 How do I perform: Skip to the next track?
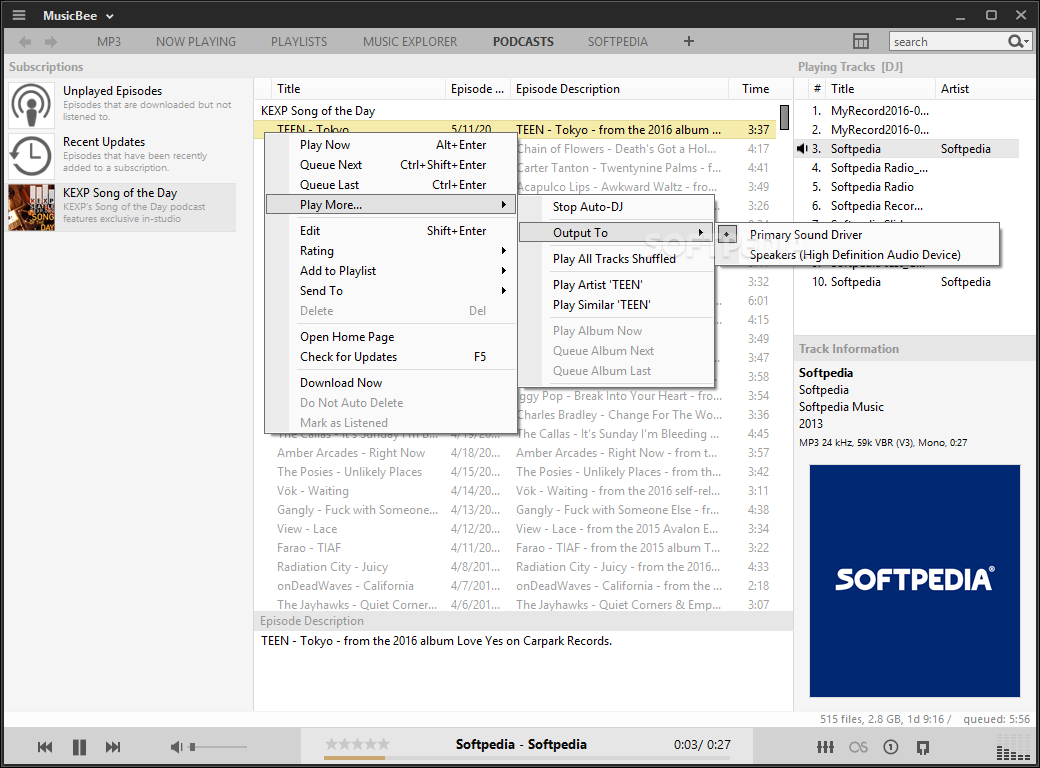[113, 747]
